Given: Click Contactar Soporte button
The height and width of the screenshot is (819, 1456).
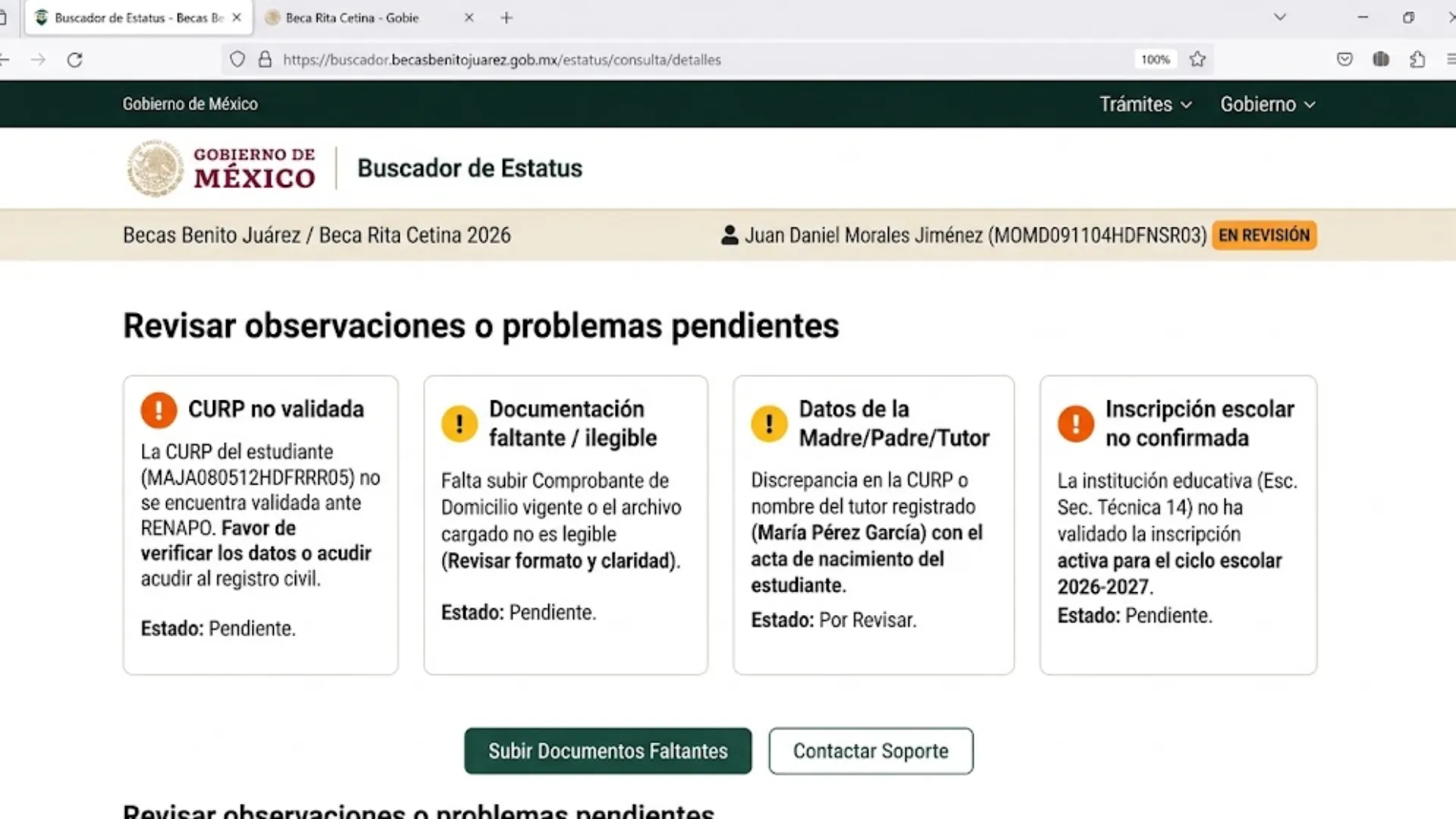Looking at the screenshot, I should pyautogui.click(x=871, y=751).
